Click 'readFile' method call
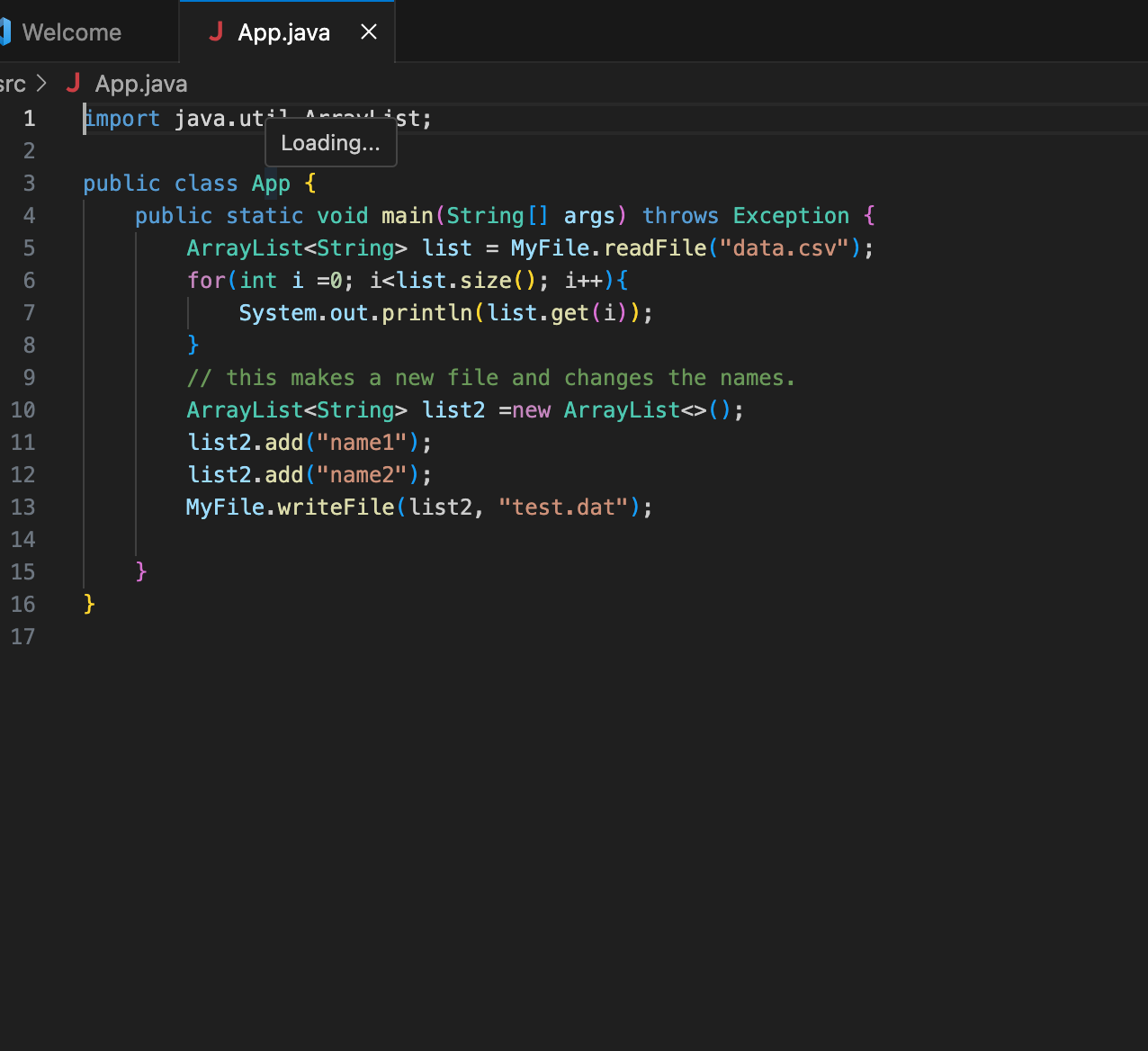Screen dimensions: 1148x1051 [x=655, y=248]
